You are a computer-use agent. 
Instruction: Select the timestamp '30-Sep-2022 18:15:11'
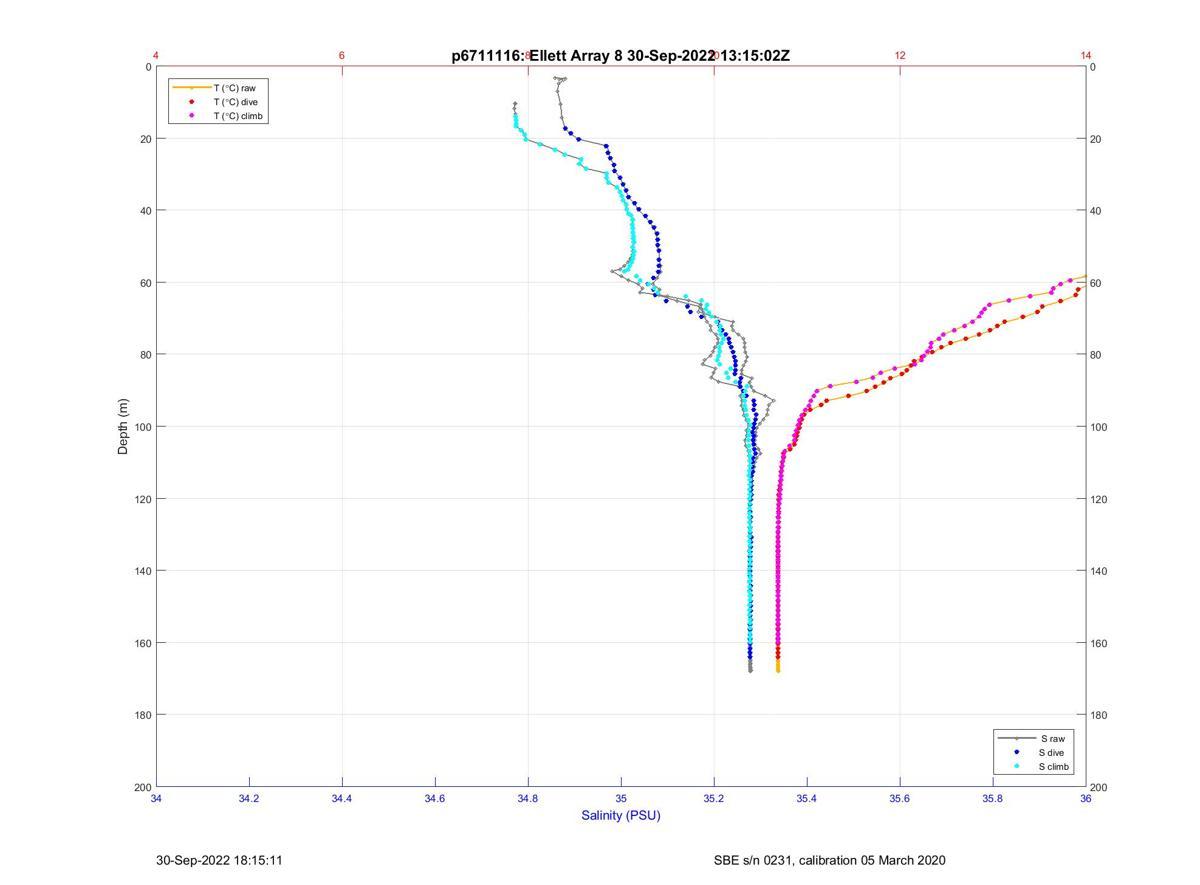tap(219, 860)
